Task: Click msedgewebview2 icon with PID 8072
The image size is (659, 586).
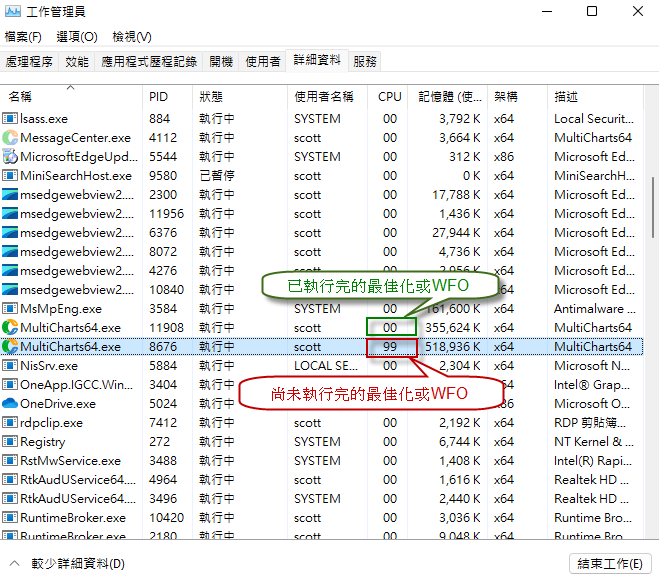Action: pos(10,251)
